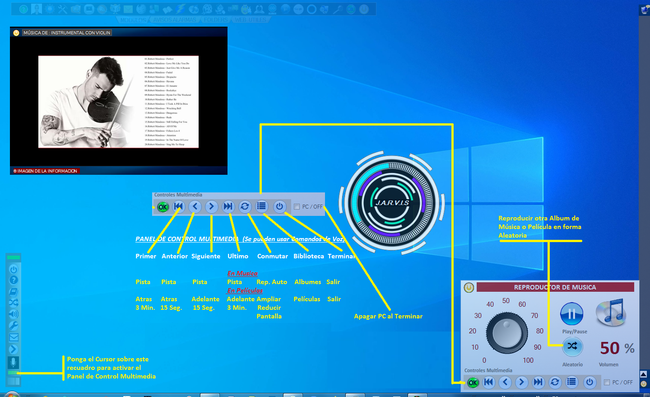
Task: Click the power icon in left sidebar
Action: pos(13,270)
